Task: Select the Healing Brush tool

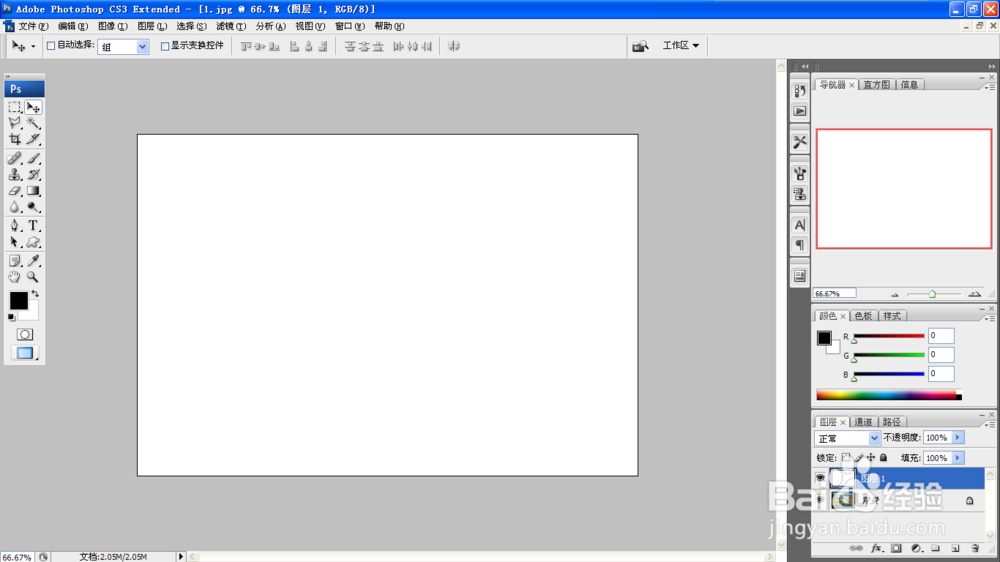Action: coord(15,158)
